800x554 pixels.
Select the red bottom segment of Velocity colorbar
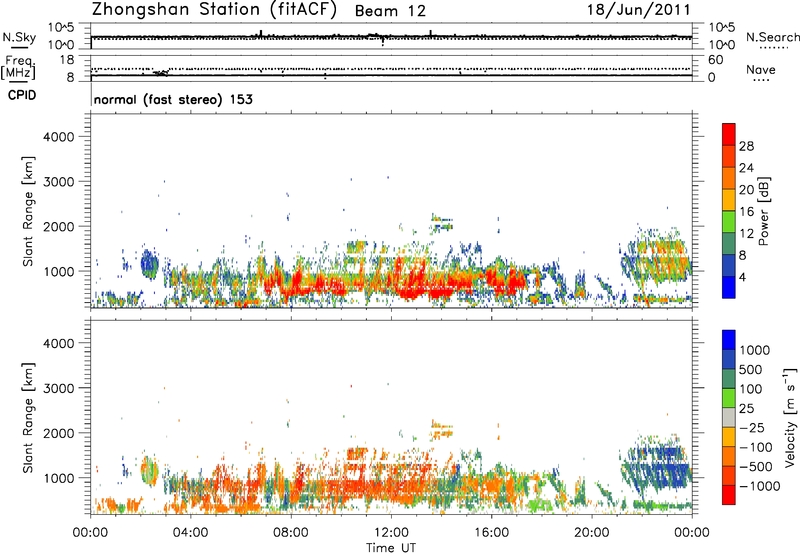pos(729,495)
